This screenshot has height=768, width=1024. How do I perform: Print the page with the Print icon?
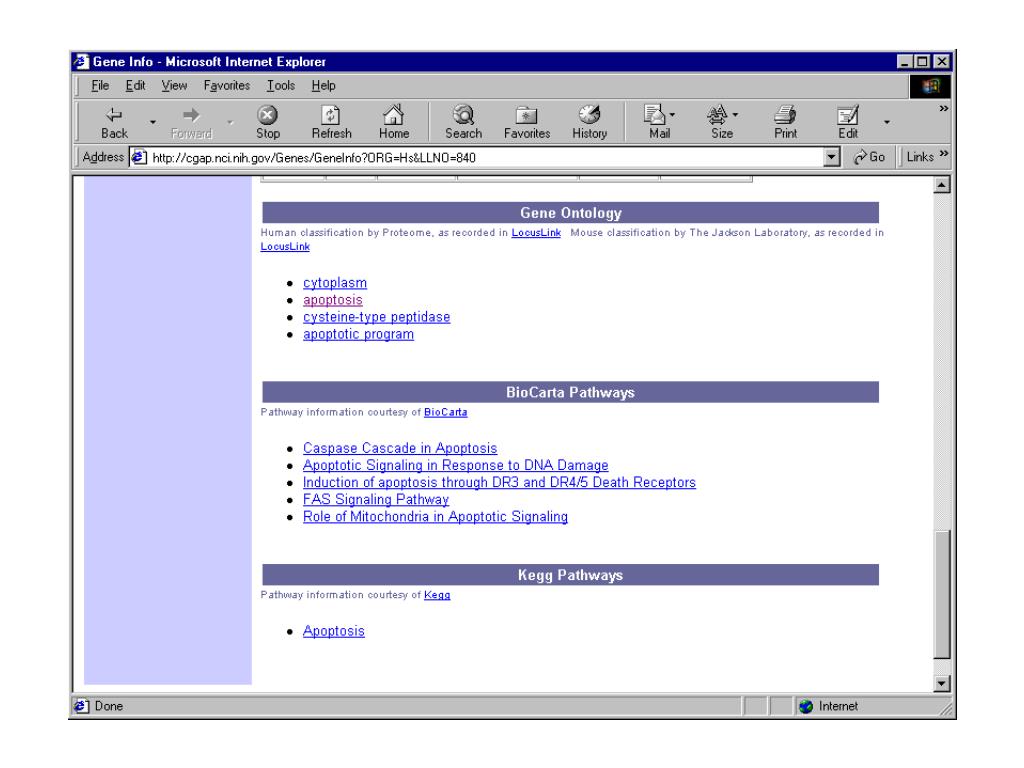click(785, 115)
